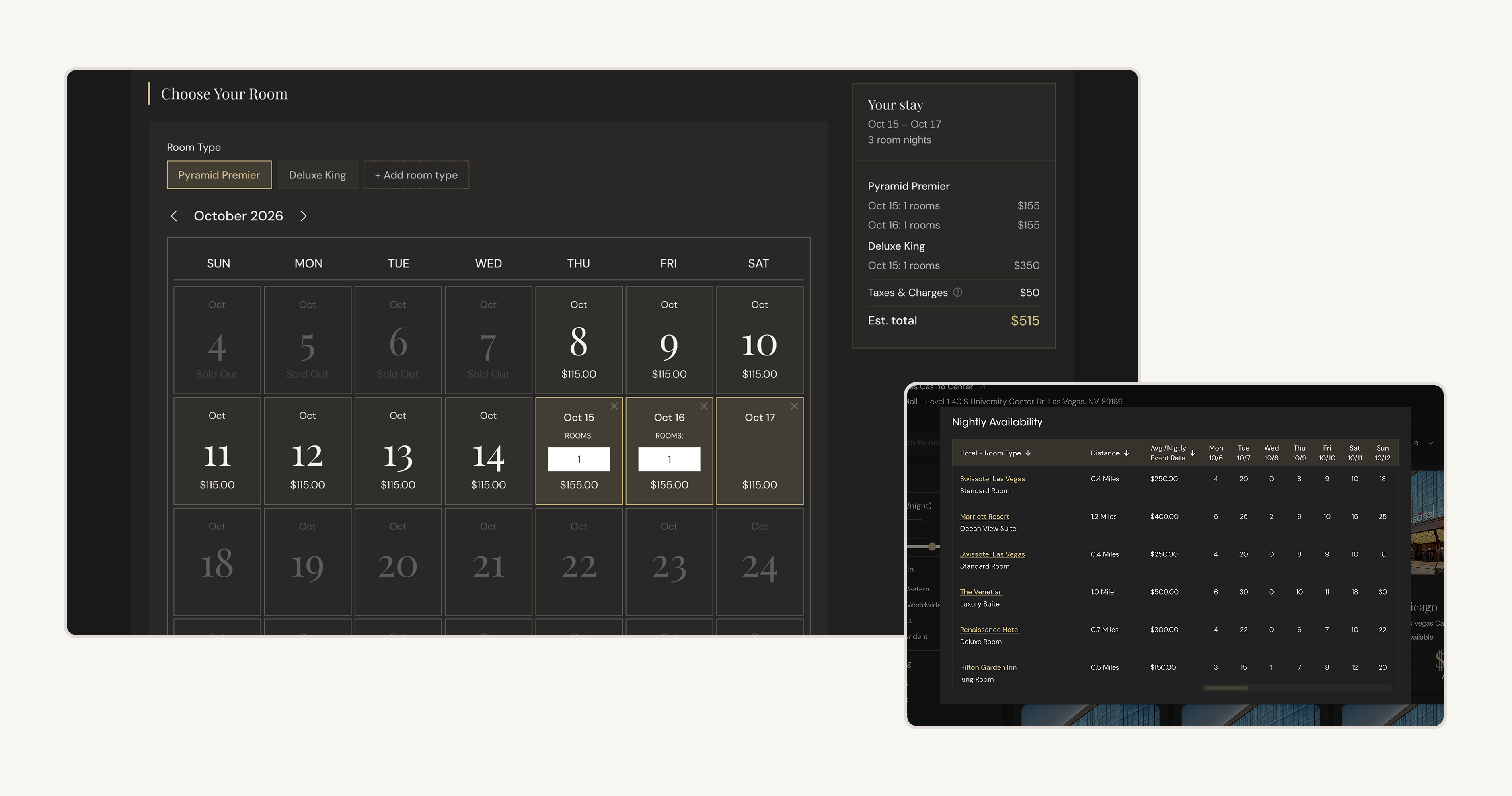The width and height of the screenshot is (1512, 796).
Task: Open the first Swissotel Las Vegas link
Action: point(992,478)
